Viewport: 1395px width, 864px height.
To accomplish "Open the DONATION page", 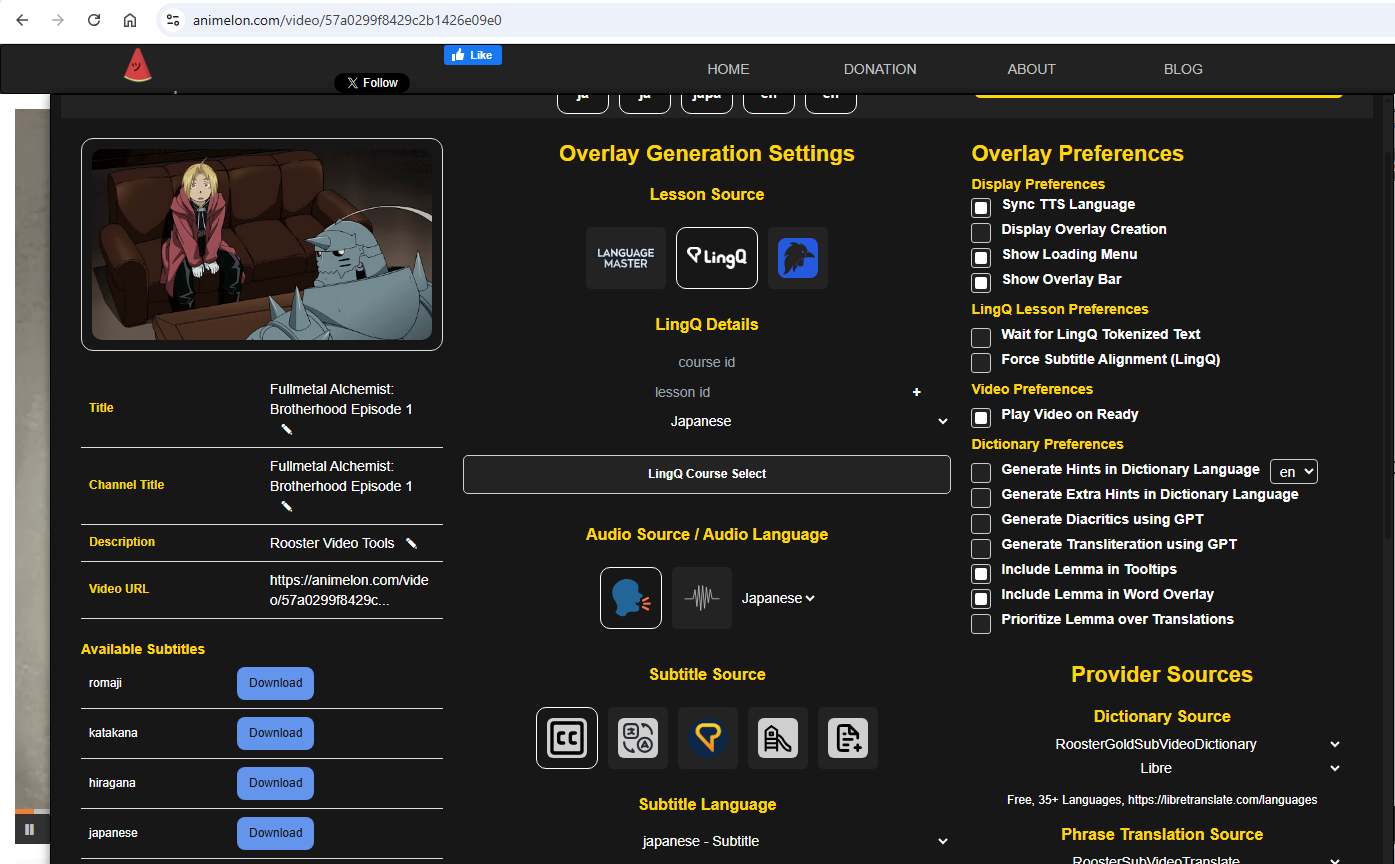I will pyautogui.click(x=880, y=69).
